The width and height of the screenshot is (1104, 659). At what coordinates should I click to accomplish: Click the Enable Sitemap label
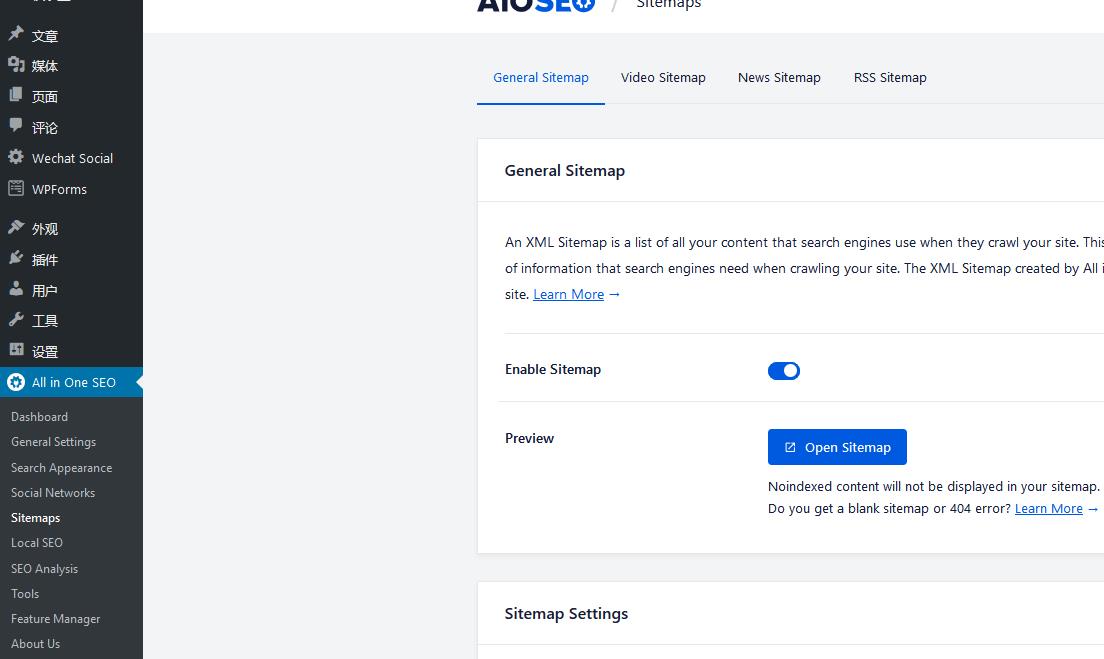click(x=553, y=370)
